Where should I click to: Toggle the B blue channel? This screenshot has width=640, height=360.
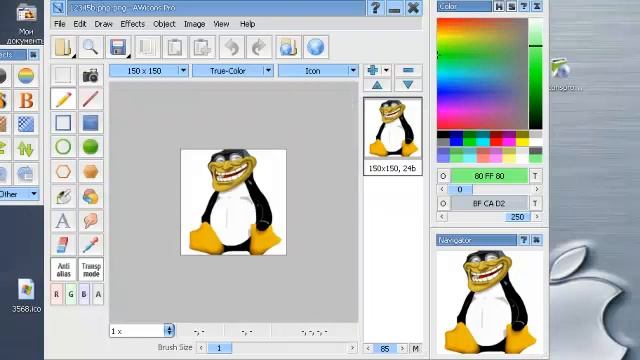click(x=84, y=294)
